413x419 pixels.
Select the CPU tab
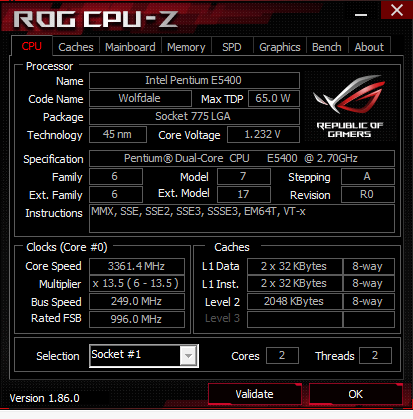[32, 46]
